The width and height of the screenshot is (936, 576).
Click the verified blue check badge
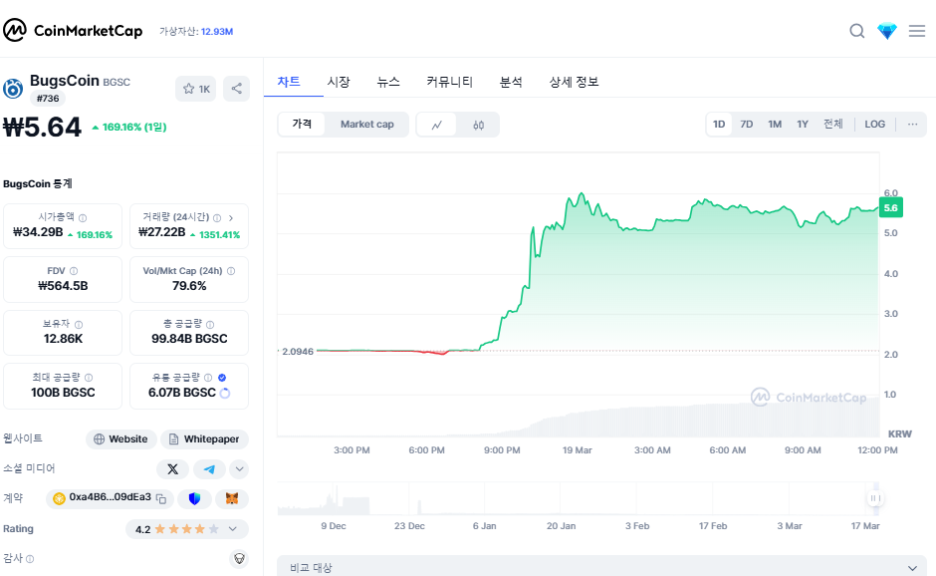pyautogui.click(x=222, y=377)
